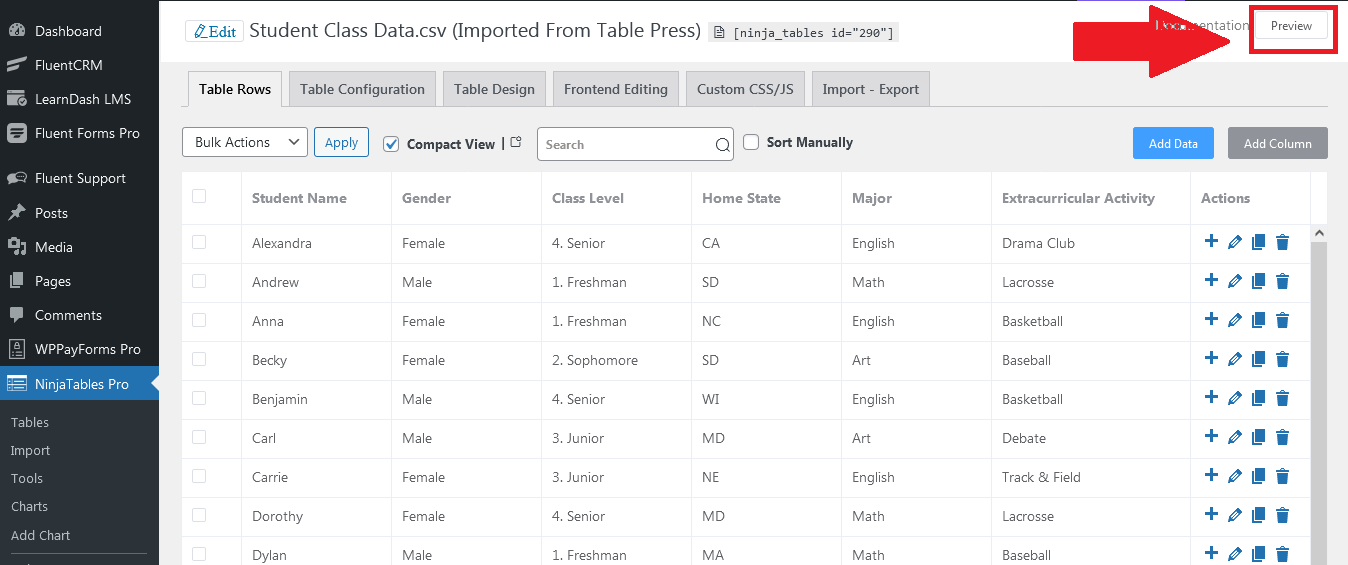Click the plus icon in Alexandra's row

coord(1211,241)
